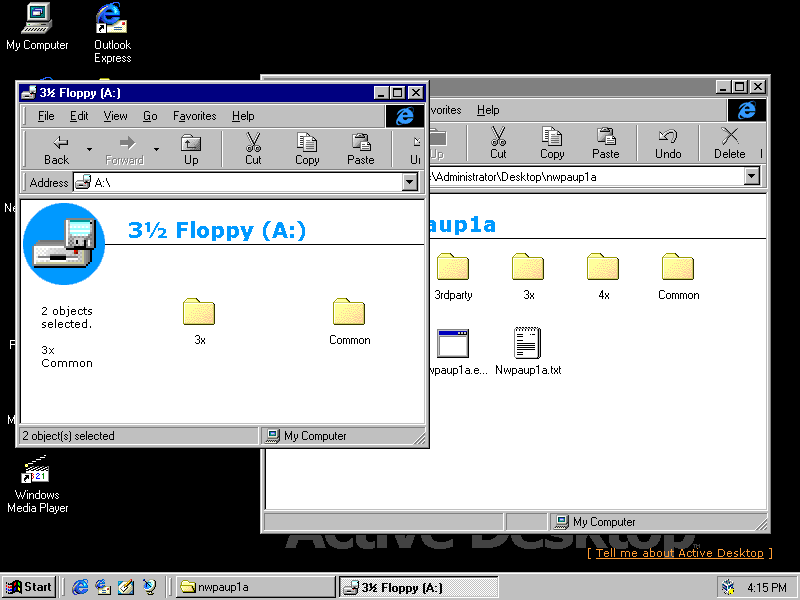Select 3x folder in nwpaup1a window
The height and width of the screenshot is (600, 800).
(x=528, y=277)
